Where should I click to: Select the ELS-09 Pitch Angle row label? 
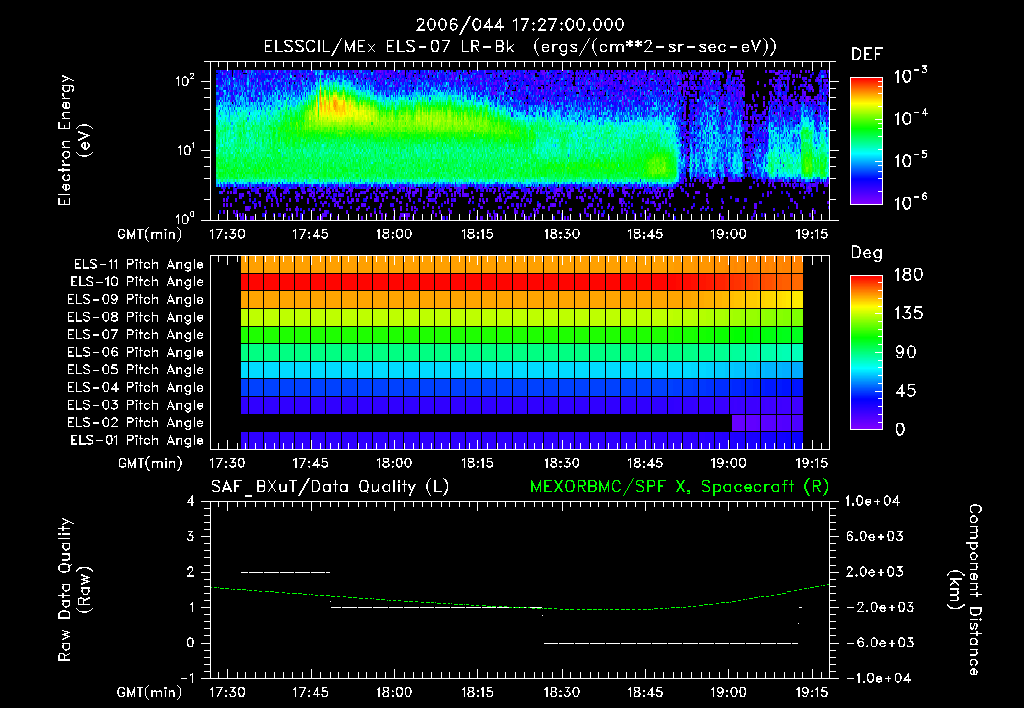135,299
